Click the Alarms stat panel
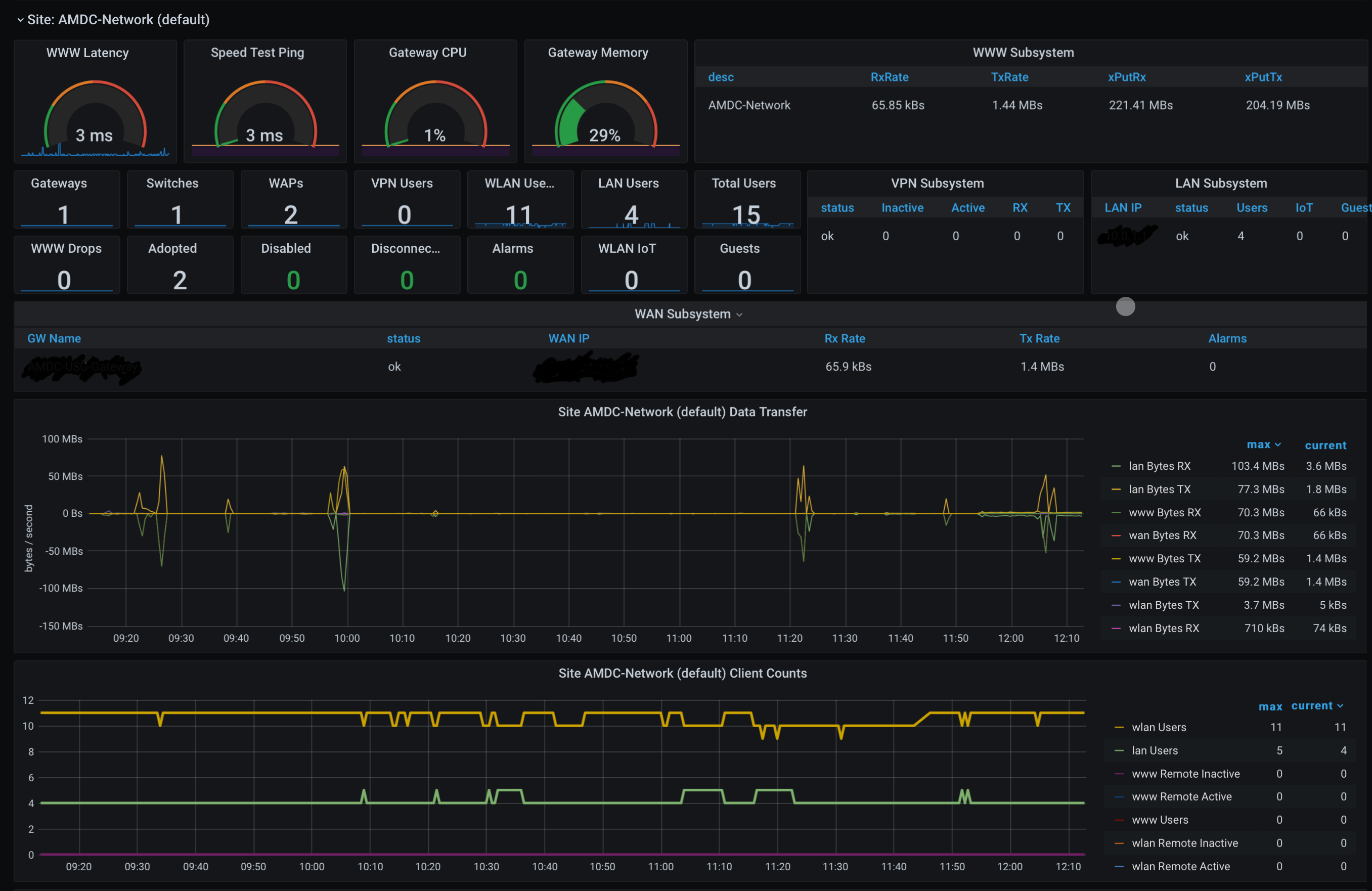The height and width of the screenshot is (891, 1372). pyautogui.click(x=520, y=265)
